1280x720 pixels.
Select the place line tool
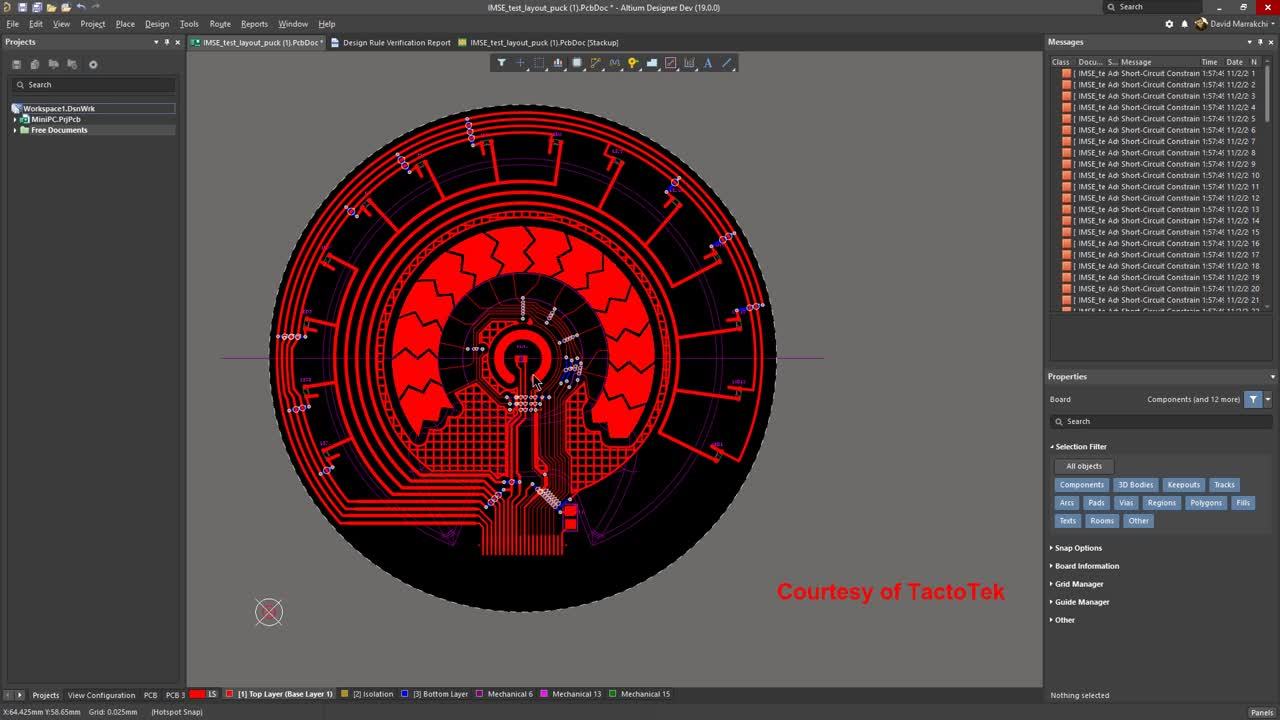point(727,63)
